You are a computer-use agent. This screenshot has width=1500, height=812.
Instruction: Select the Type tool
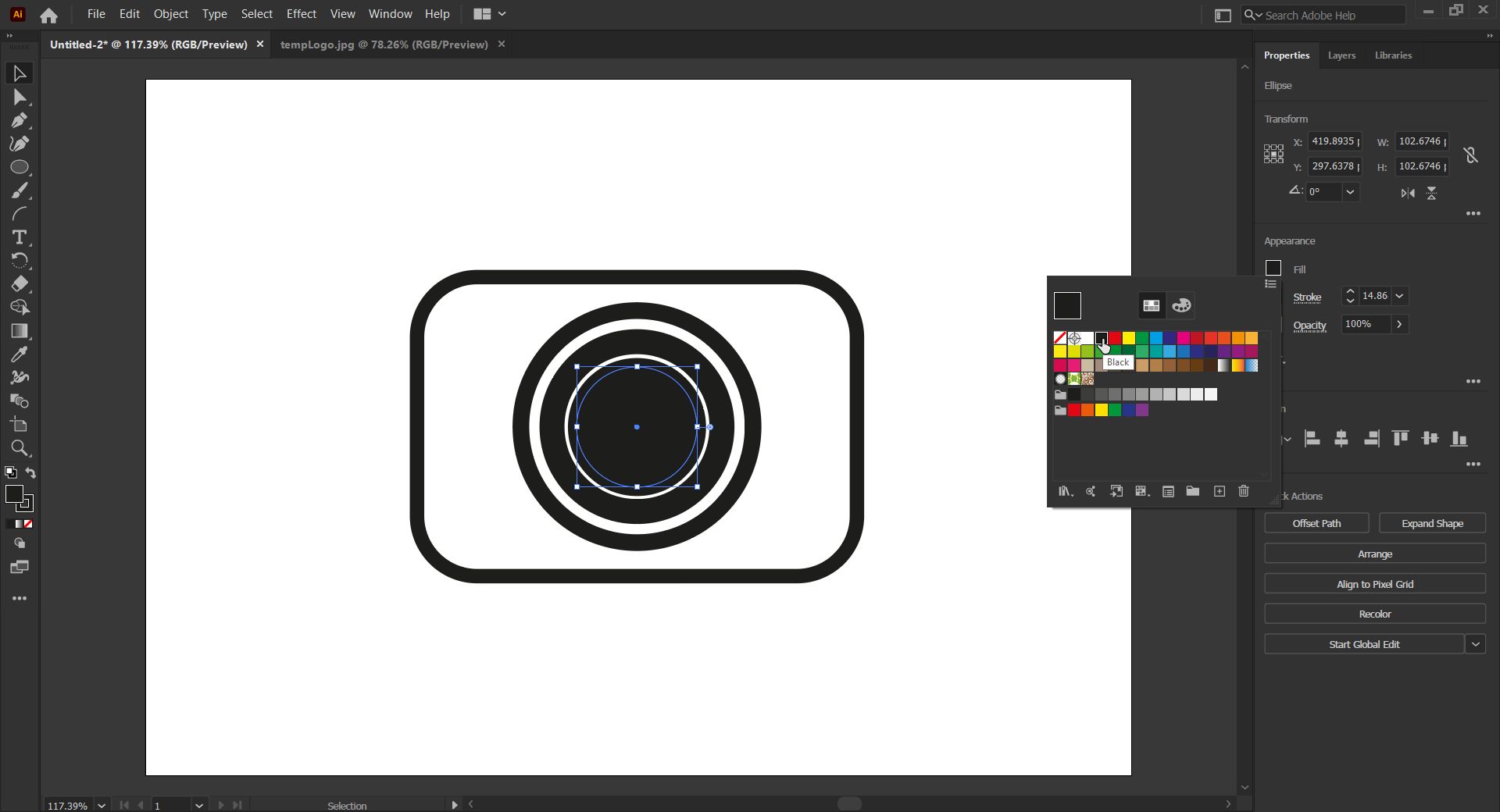click(x=20, y=237)
